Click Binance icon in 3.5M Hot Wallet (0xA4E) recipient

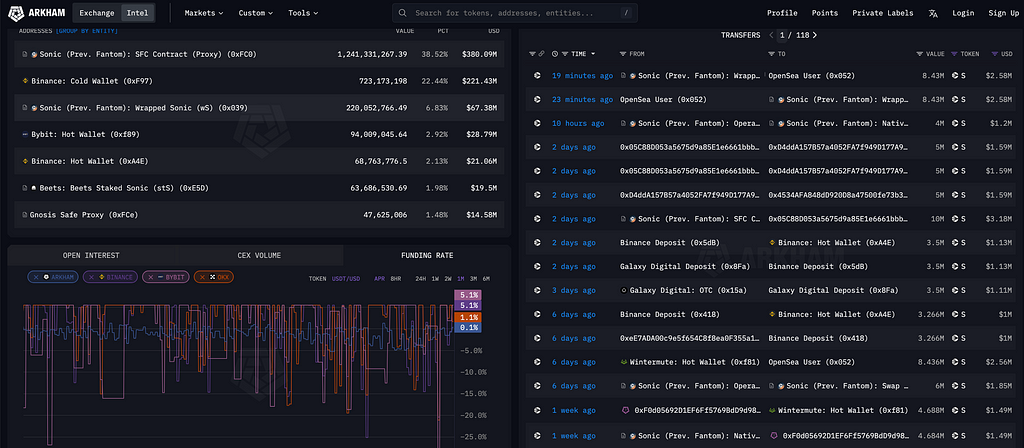click(x=773, y=242)
